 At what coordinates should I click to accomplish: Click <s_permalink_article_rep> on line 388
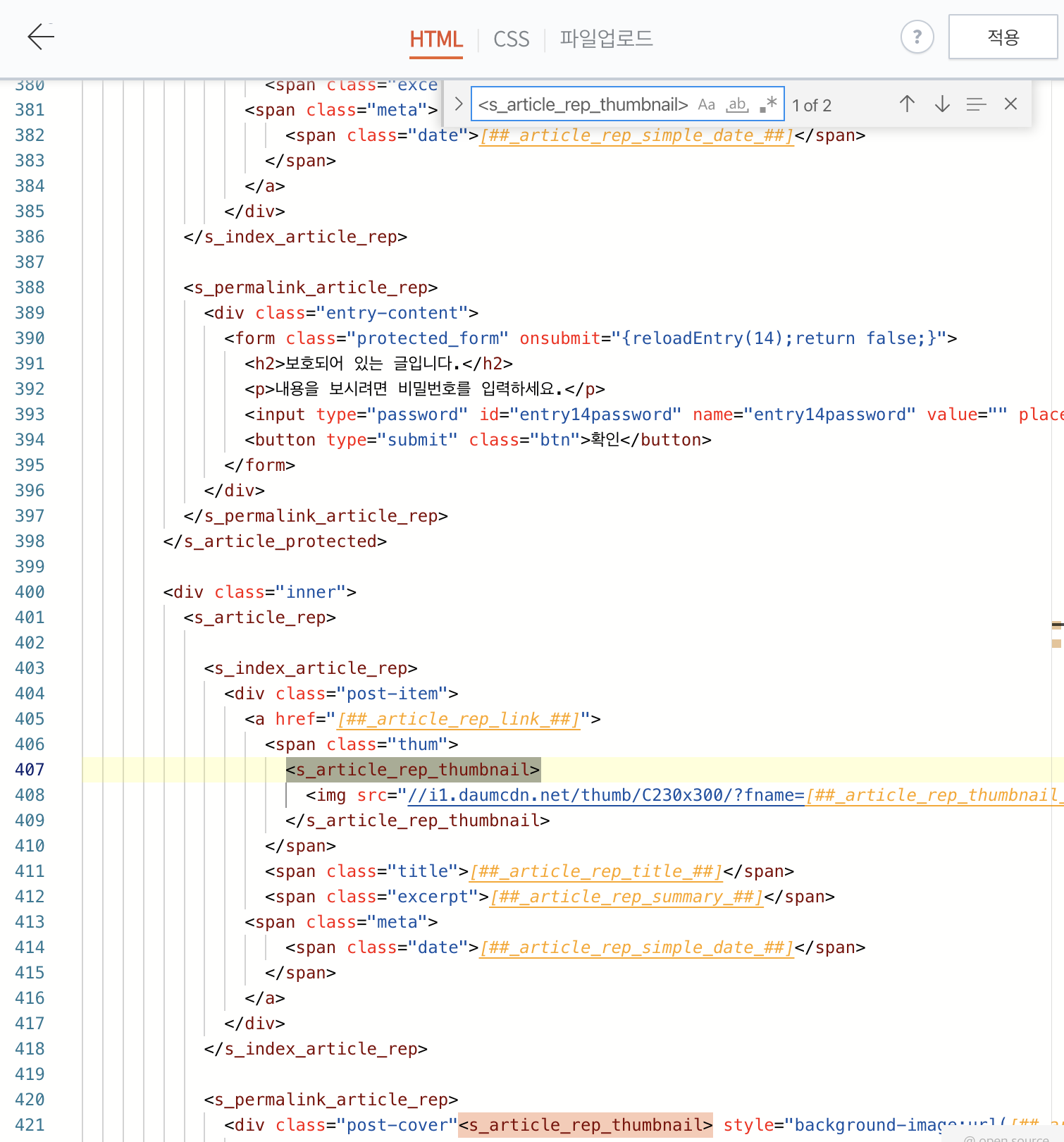click(x=311, y=288)
